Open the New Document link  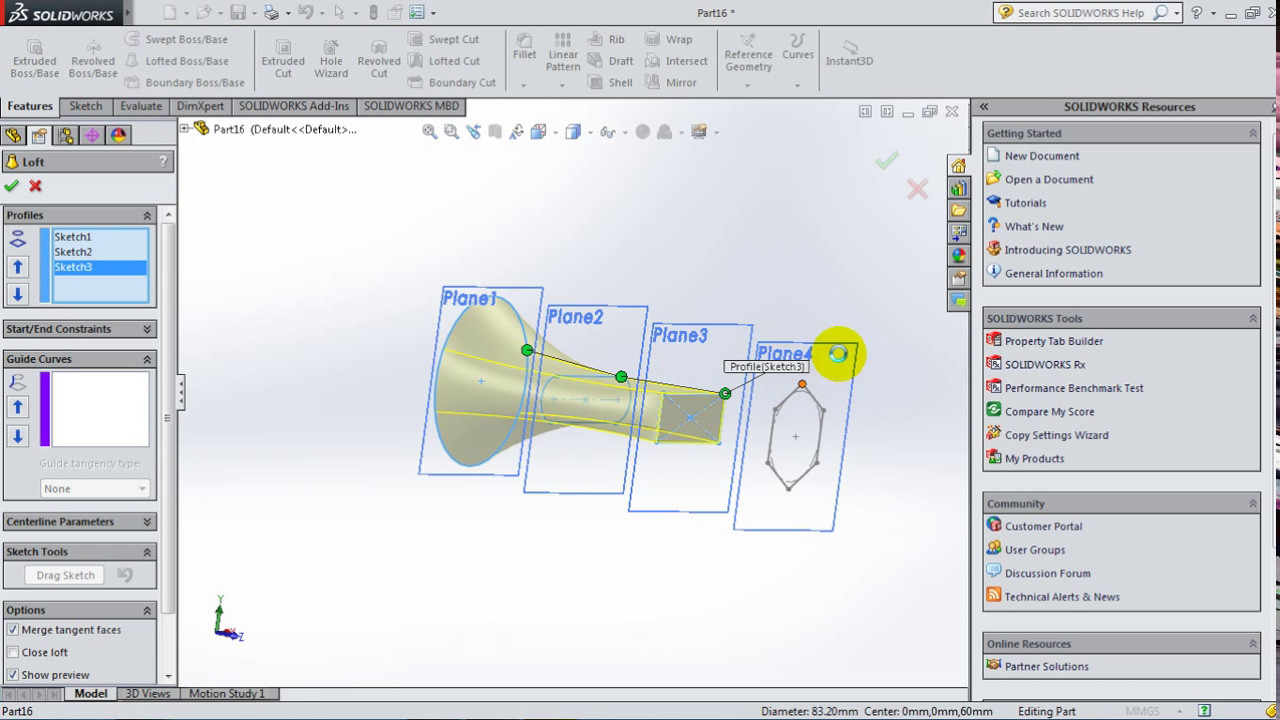1042,156
